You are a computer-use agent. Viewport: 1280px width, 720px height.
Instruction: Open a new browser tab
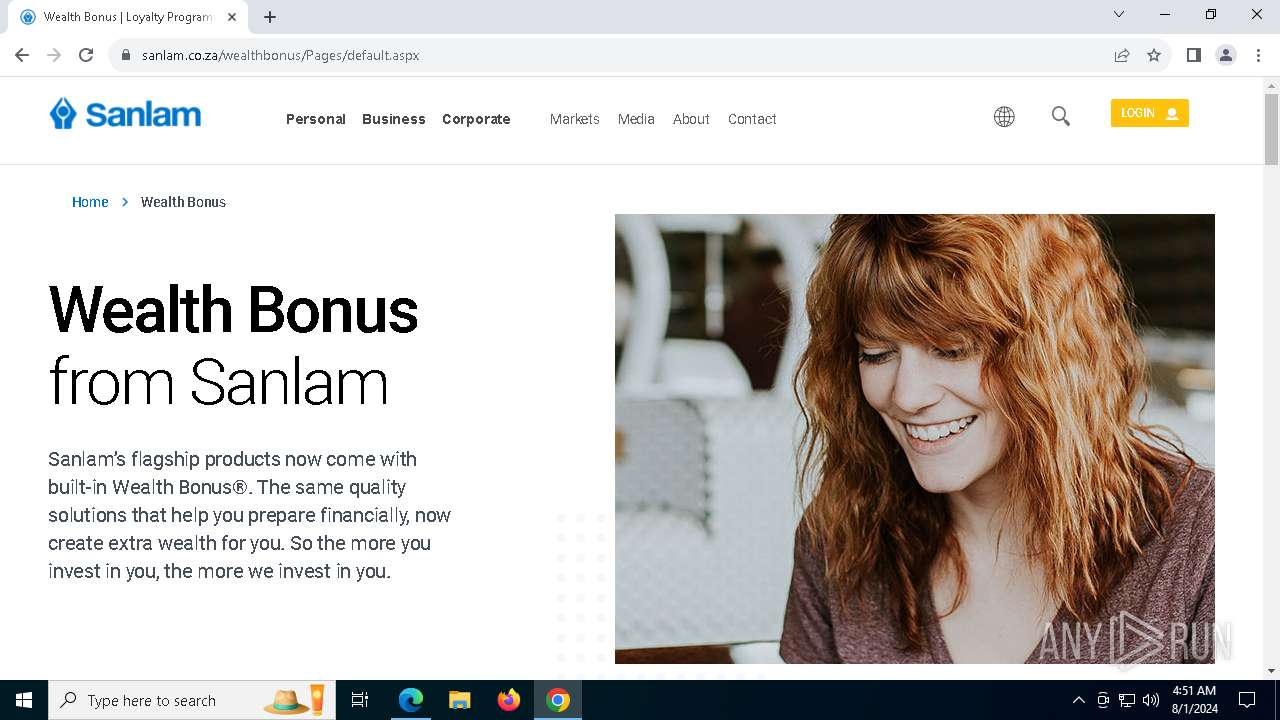pos(270,17)
